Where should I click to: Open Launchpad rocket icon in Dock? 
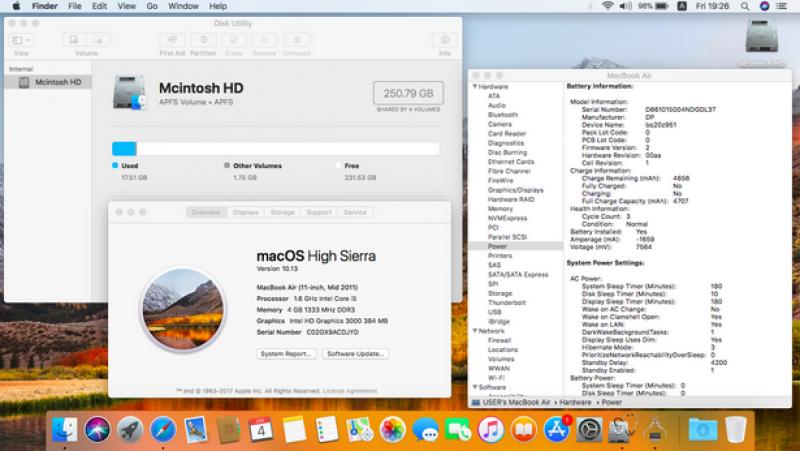pos(130,430)
